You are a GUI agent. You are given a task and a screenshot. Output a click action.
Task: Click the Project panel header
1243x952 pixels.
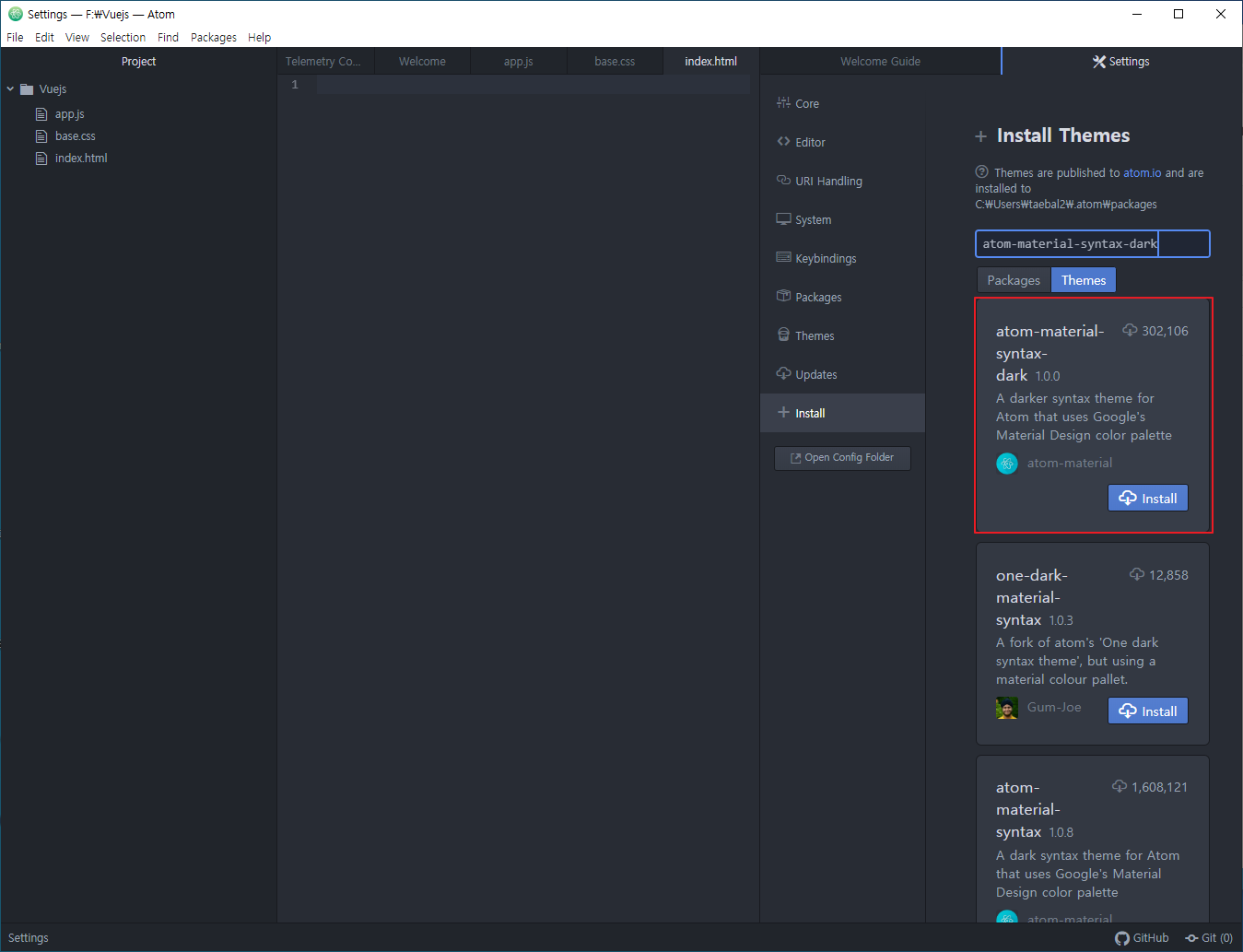tap(138, 62)
